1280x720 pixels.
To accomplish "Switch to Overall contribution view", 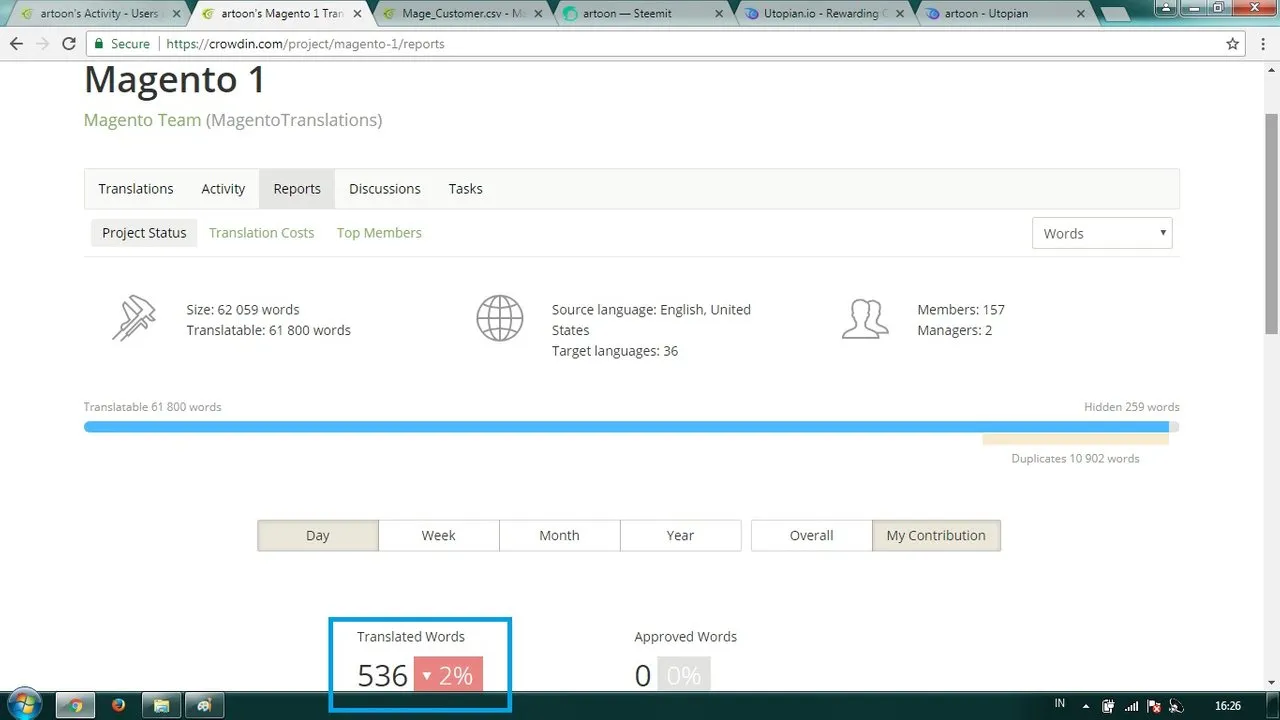I will [x=812, y=535].
